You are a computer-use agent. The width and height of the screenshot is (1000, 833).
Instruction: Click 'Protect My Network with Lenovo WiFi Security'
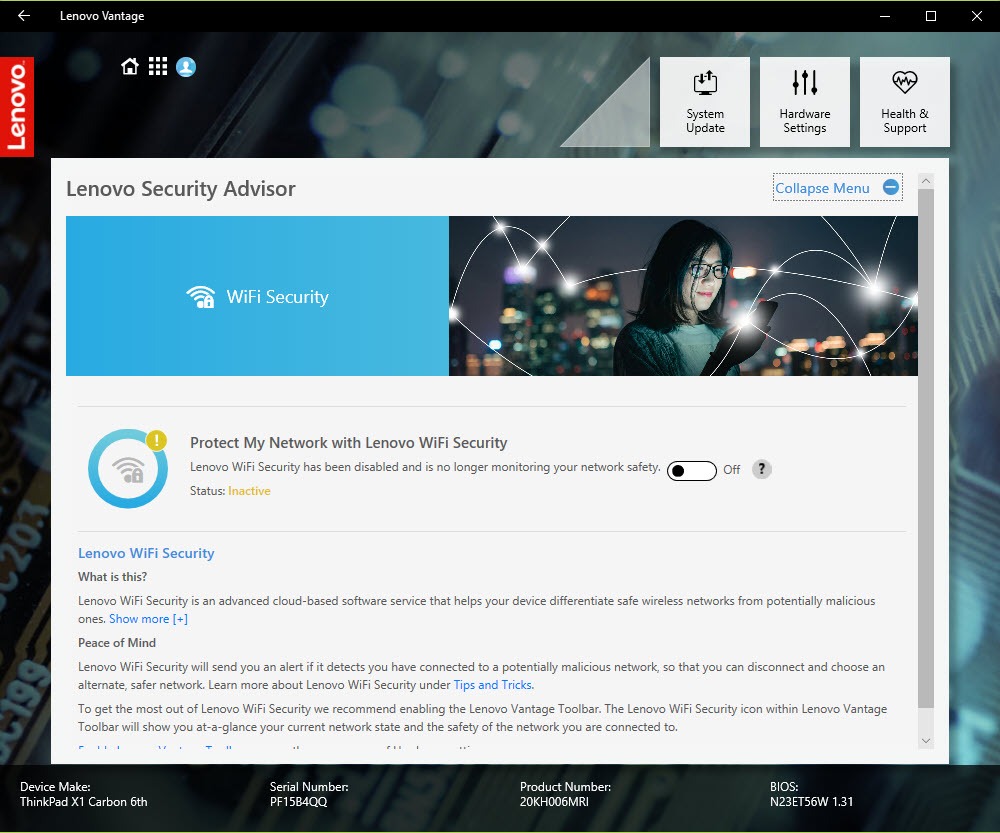pyautogui.click(x=348, y=443)
